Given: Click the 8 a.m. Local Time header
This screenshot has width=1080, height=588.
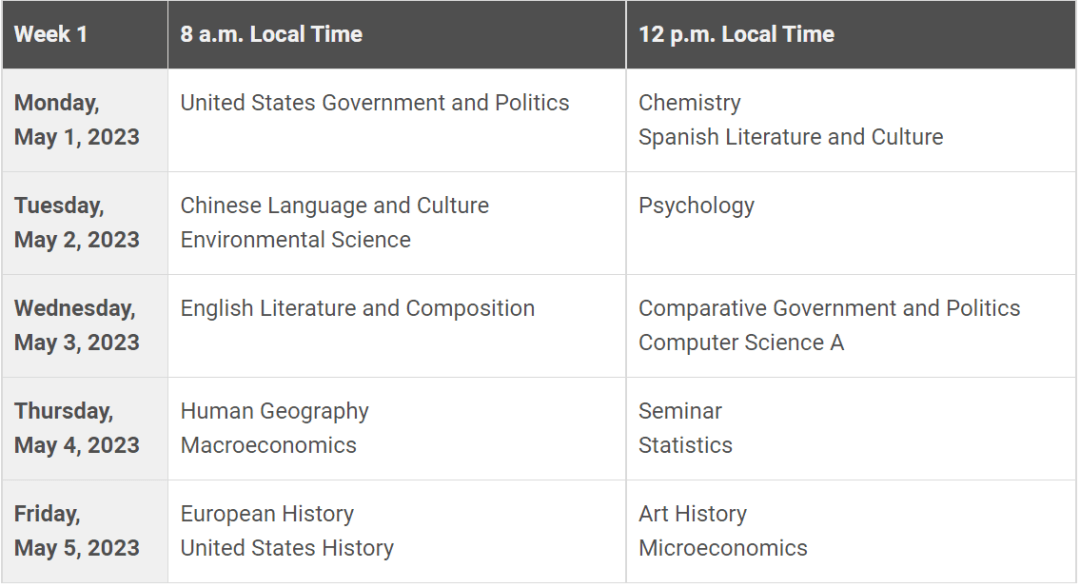Looking at the screenshot, I should point(271,34).
